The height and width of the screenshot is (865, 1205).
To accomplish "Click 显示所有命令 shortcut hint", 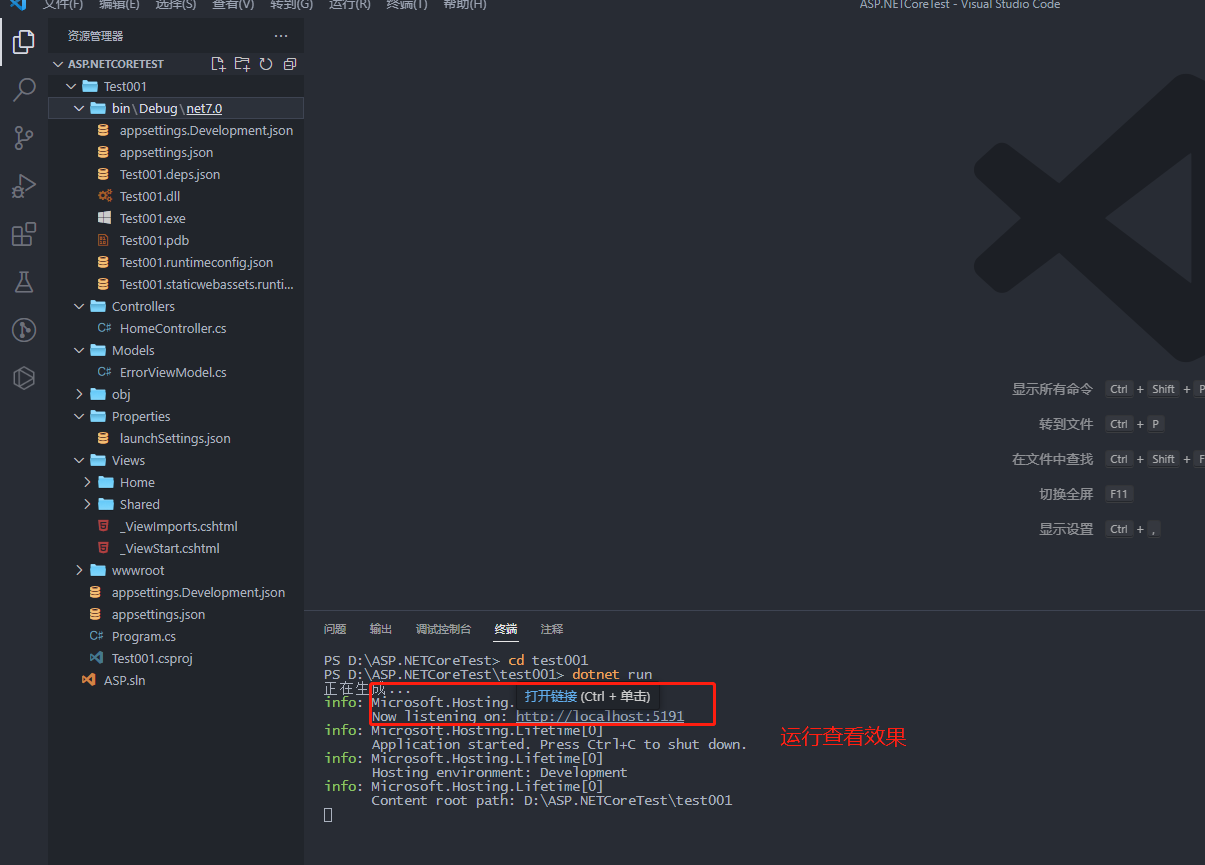I will coord(1052,389).
